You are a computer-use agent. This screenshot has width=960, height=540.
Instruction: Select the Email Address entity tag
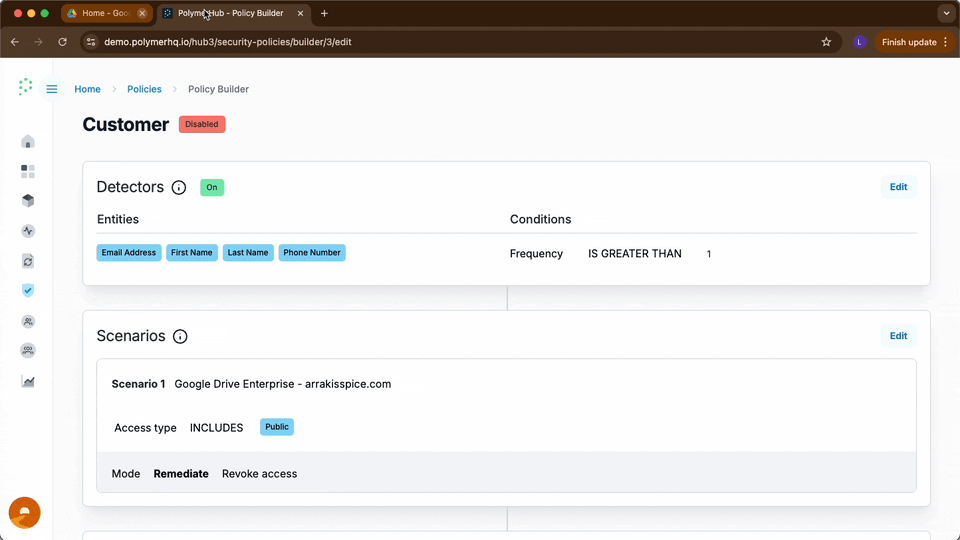[x=129, y=253]
